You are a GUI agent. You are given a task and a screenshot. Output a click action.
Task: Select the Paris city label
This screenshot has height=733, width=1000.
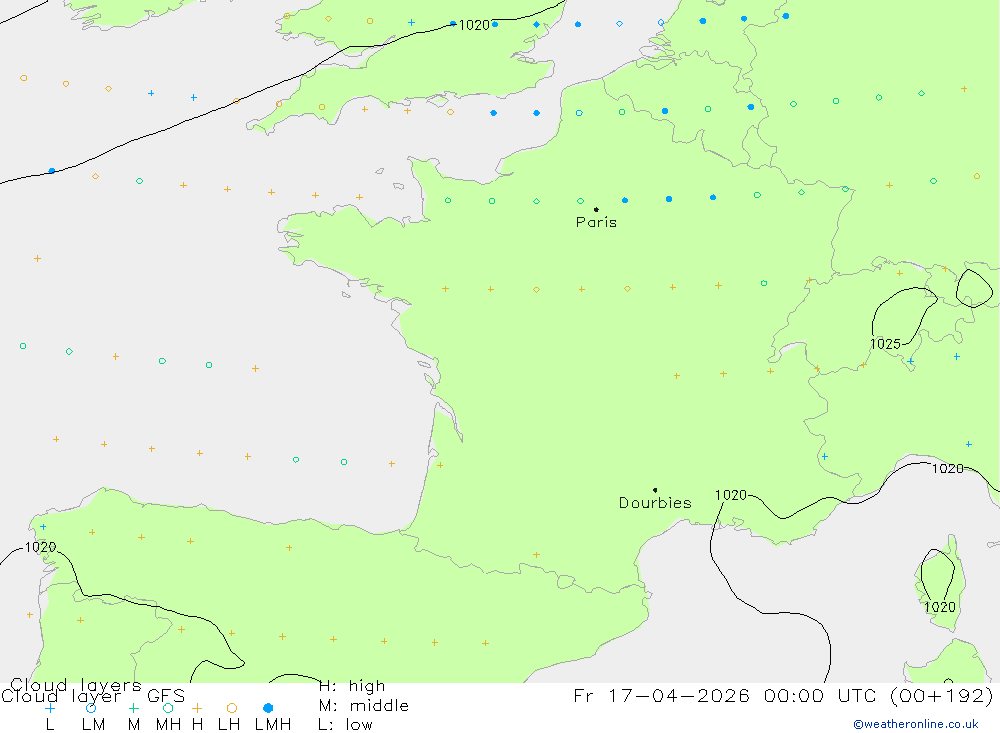click(x=596, y=222)
